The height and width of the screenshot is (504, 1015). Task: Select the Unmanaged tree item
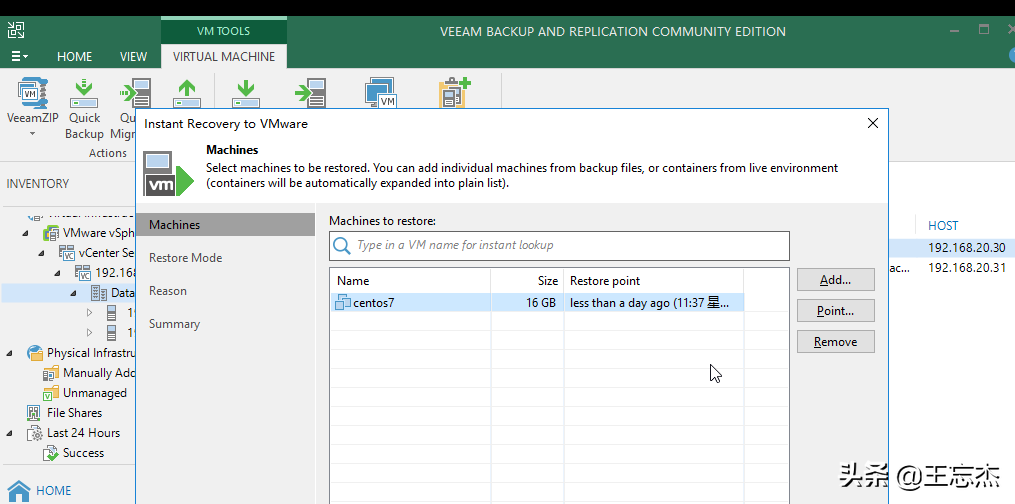(x=95, y=393)
